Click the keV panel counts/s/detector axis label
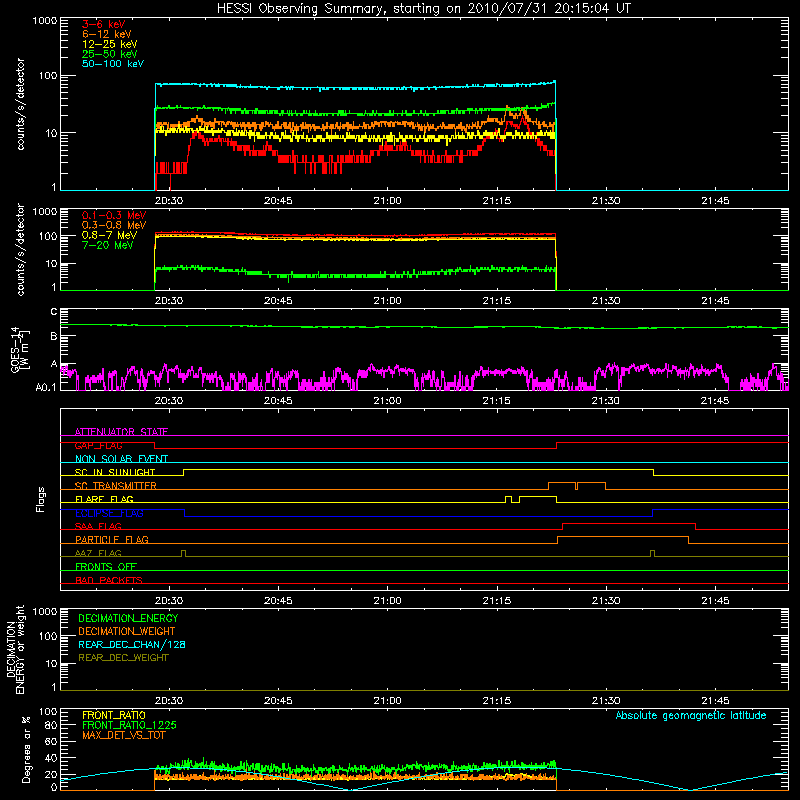This screenshot has width=800, height=800. point(20,104)
